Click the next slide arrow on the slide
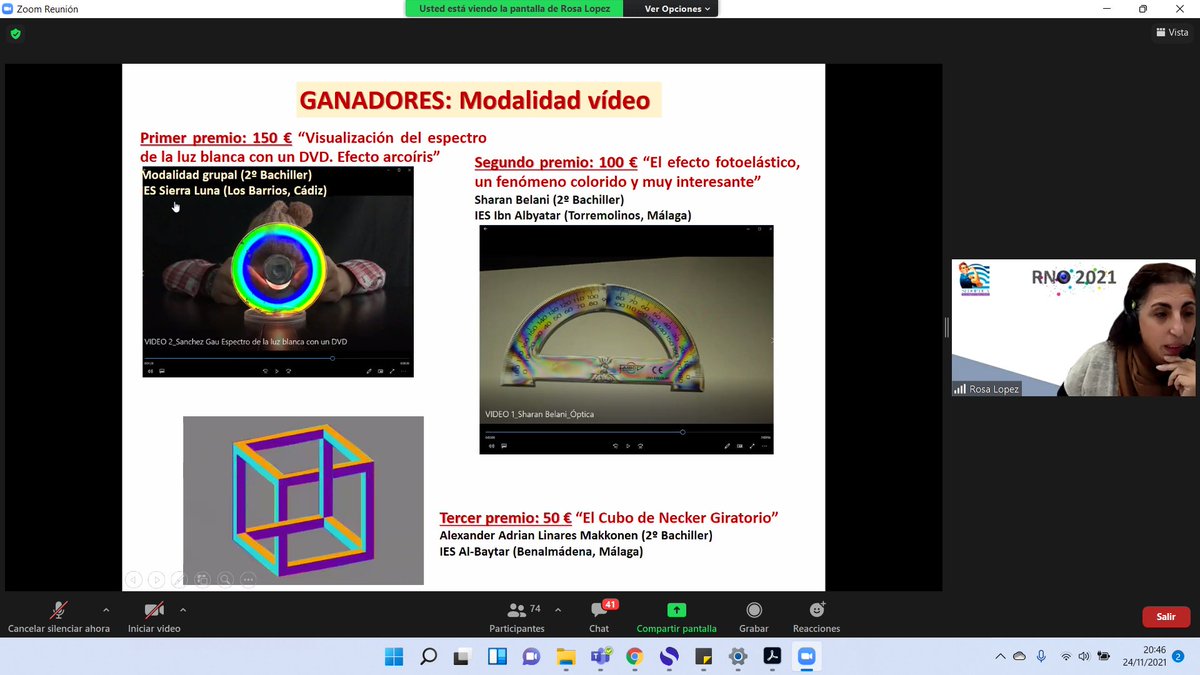 point(156,578)
